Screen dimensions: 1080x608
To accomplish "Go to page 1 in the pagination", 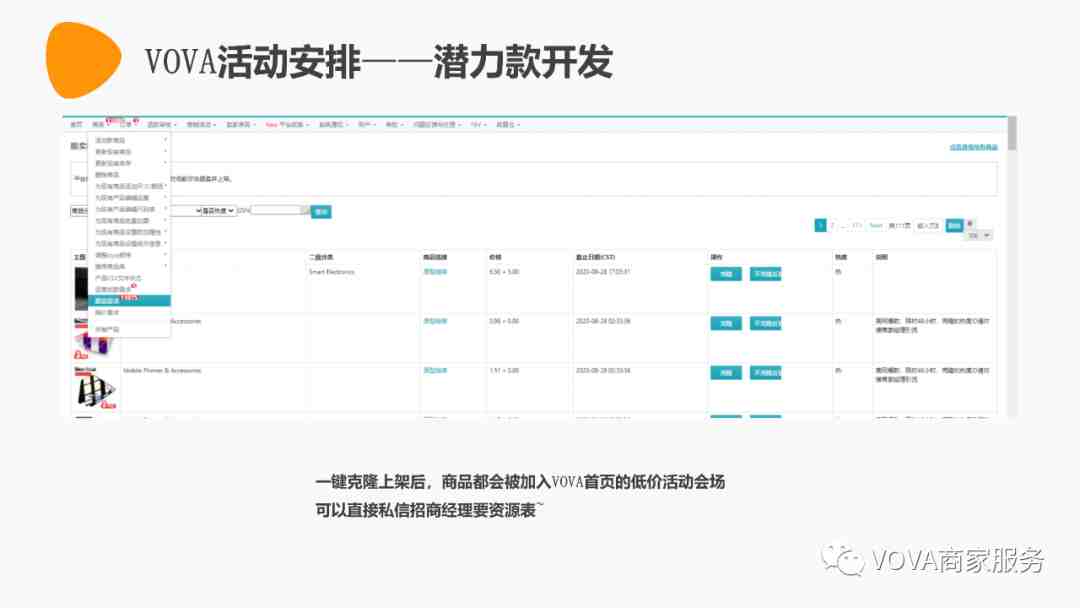I will pyautogui.click(x=820, y=225).
